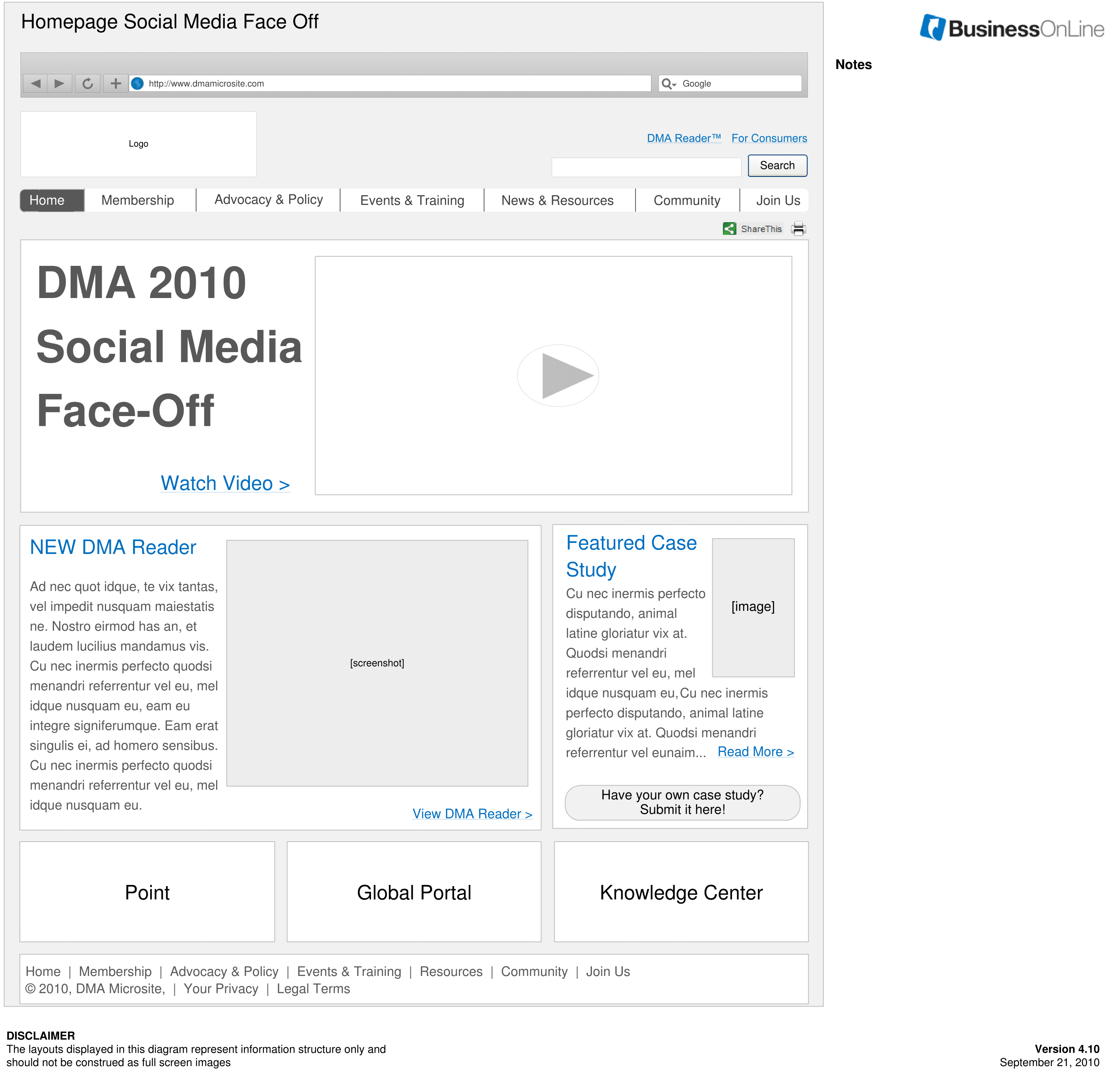The image size is (1109, 1092).
Task: Click the footer Membership link
Action: 115,972
